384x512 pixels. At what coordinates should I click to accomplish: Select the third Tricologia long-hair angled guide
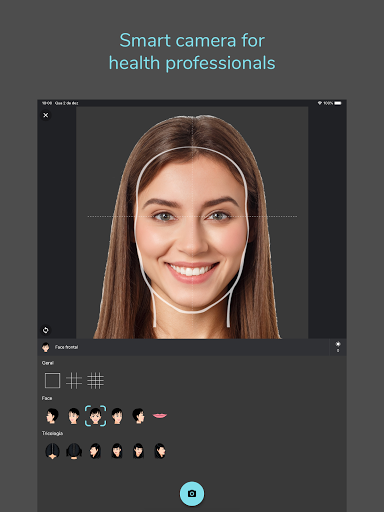click(x=95, y=451)
